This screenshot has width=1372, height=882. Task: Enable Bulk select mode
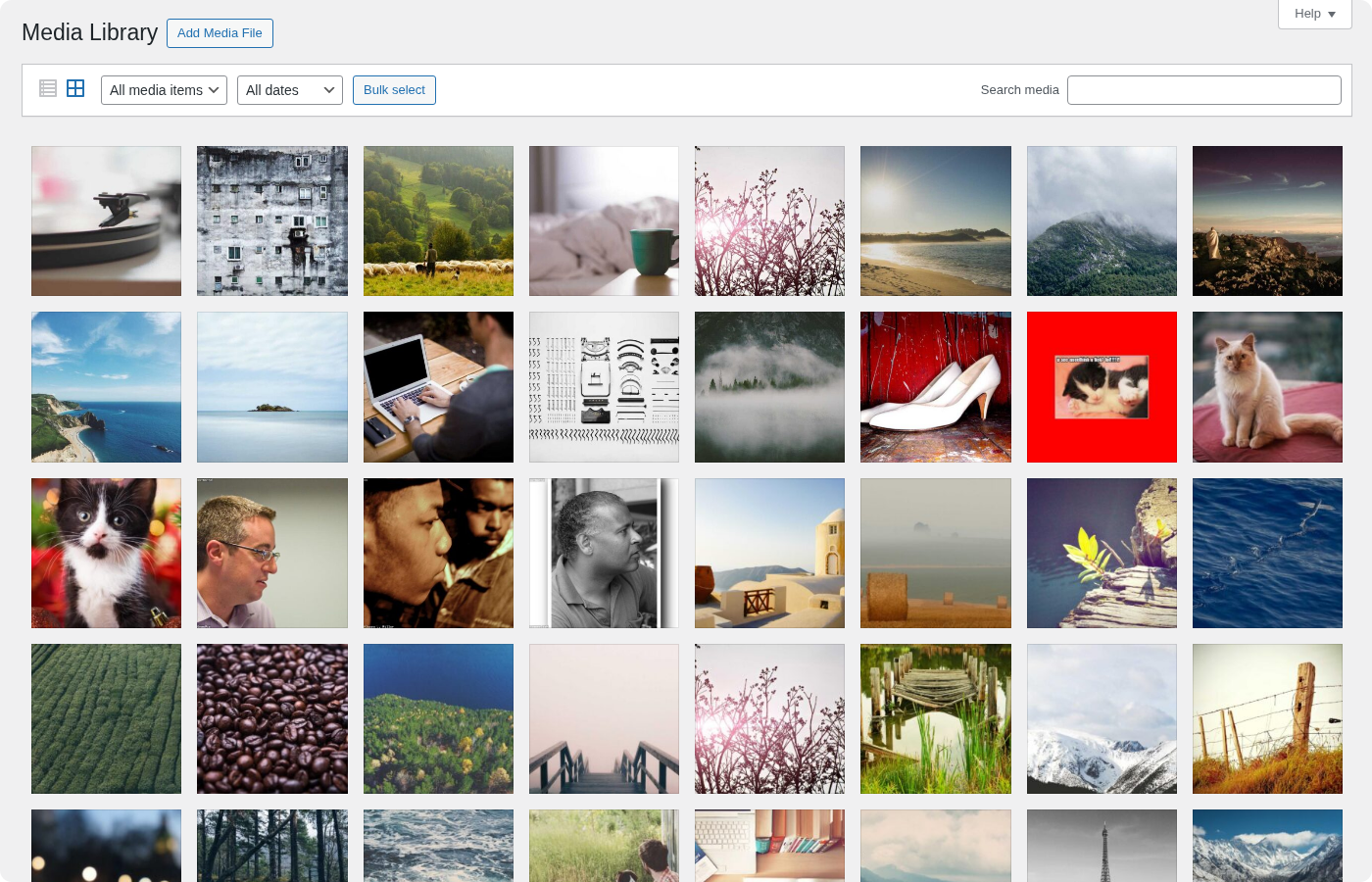tap(394, 89)
